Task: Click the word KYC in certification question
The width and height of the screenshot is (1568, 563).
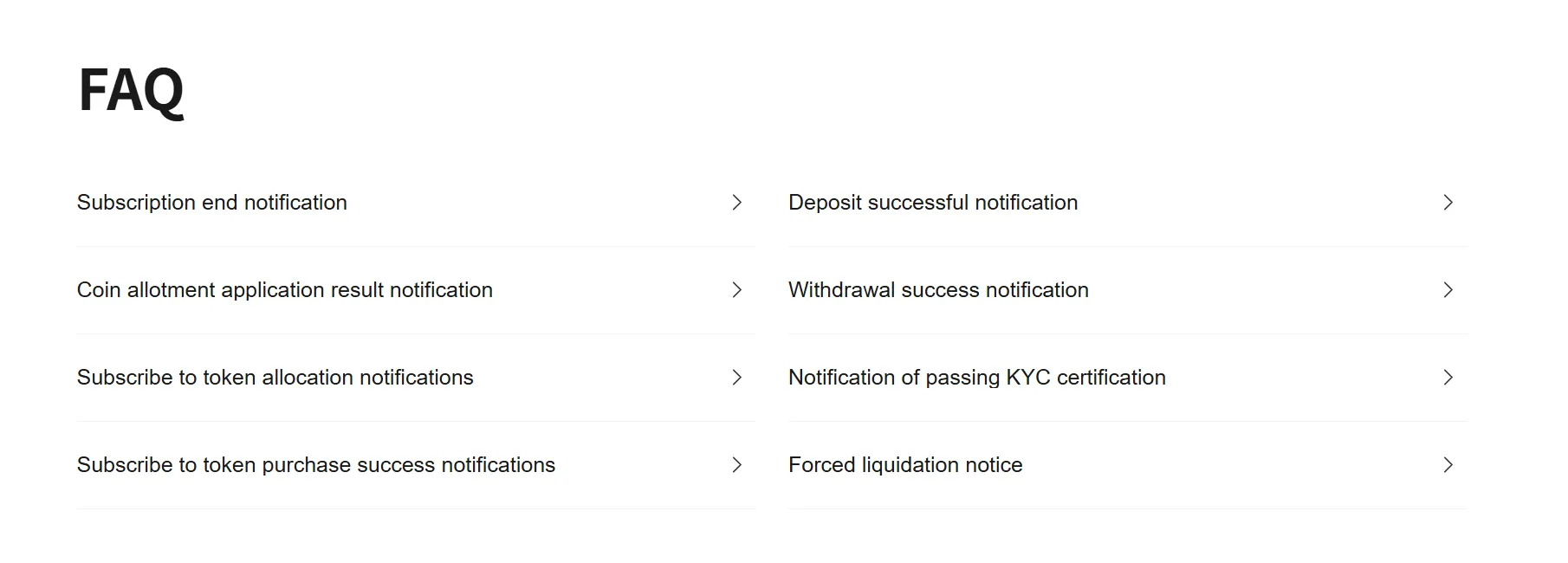Action: [x=1027, y=378]
